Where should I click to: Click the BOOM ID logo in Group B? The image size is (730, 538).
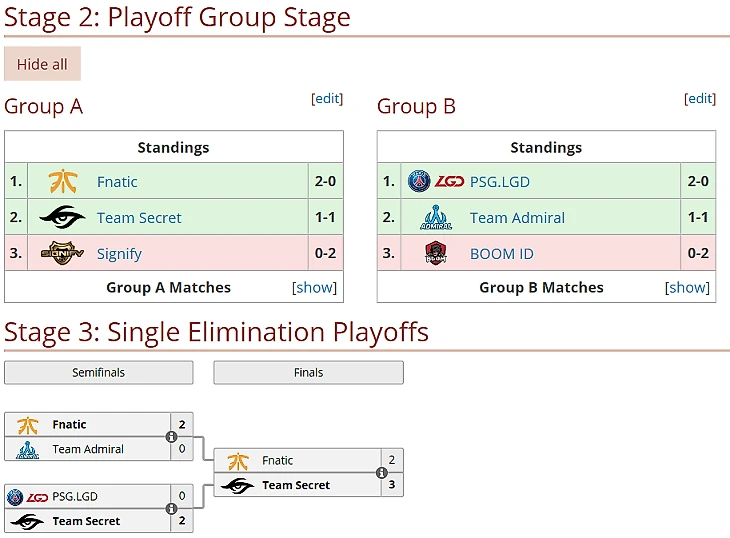pos(436,254)
